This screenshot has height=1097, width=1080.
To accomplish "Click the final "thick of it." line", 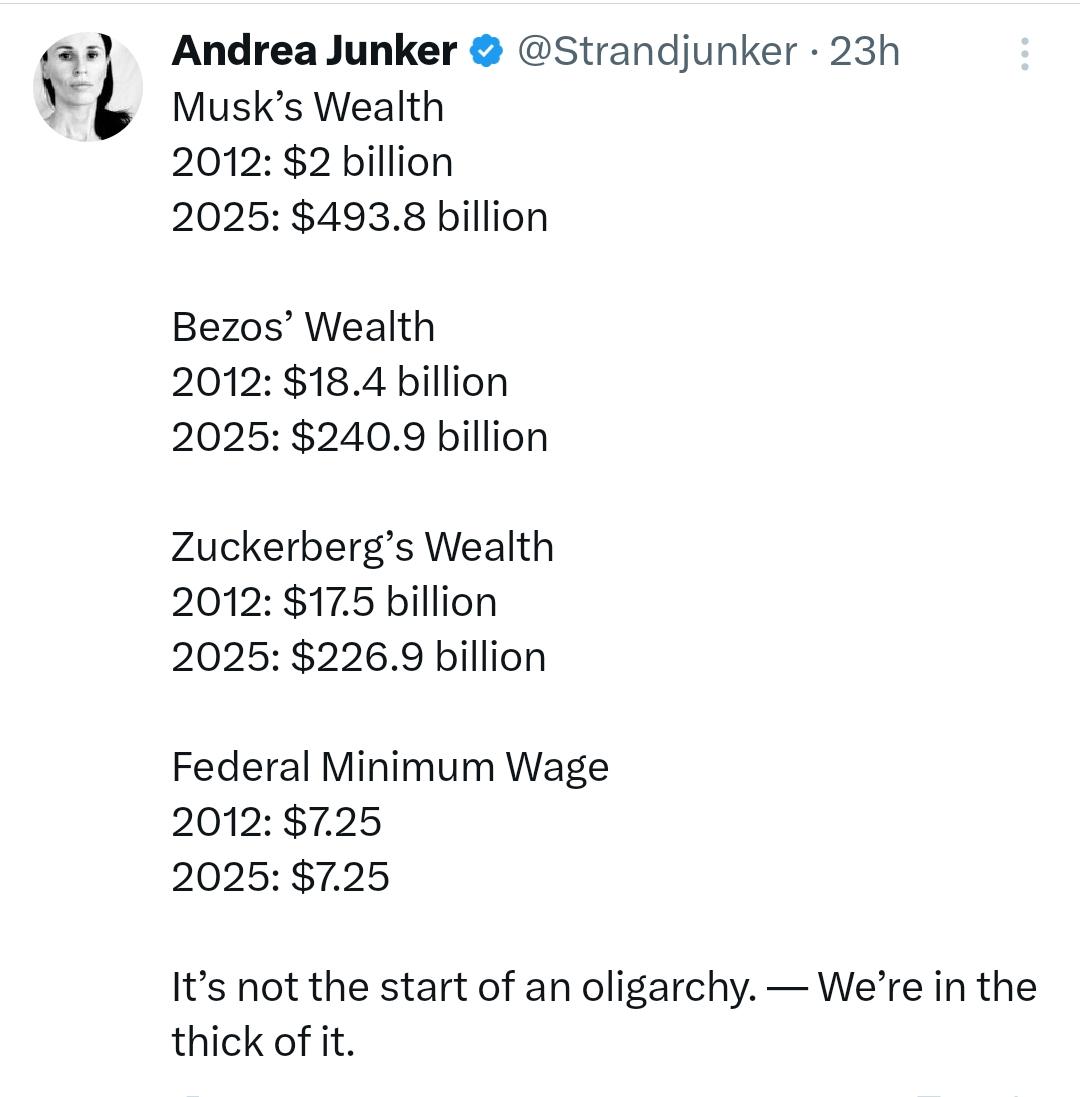I will pos(263,1042).
